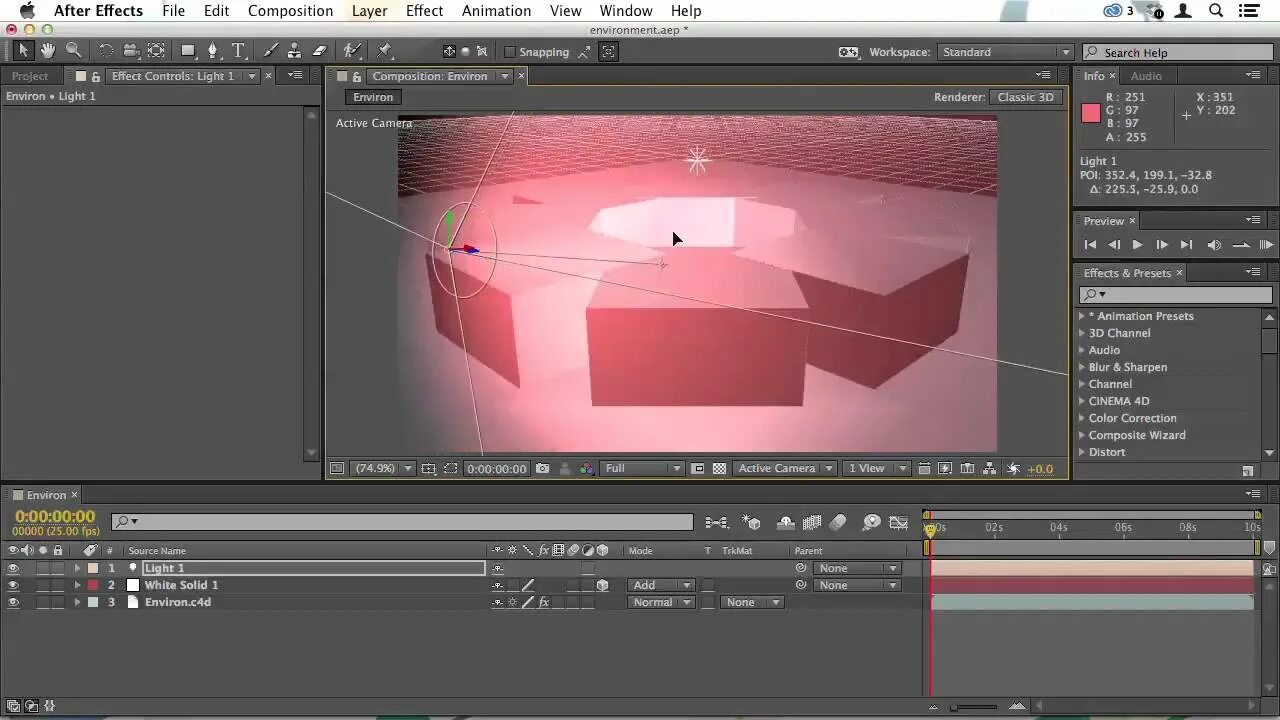Switch to the Audio tab
The height and width of the screenshot is (720, 1280).
coord(1146,76)
